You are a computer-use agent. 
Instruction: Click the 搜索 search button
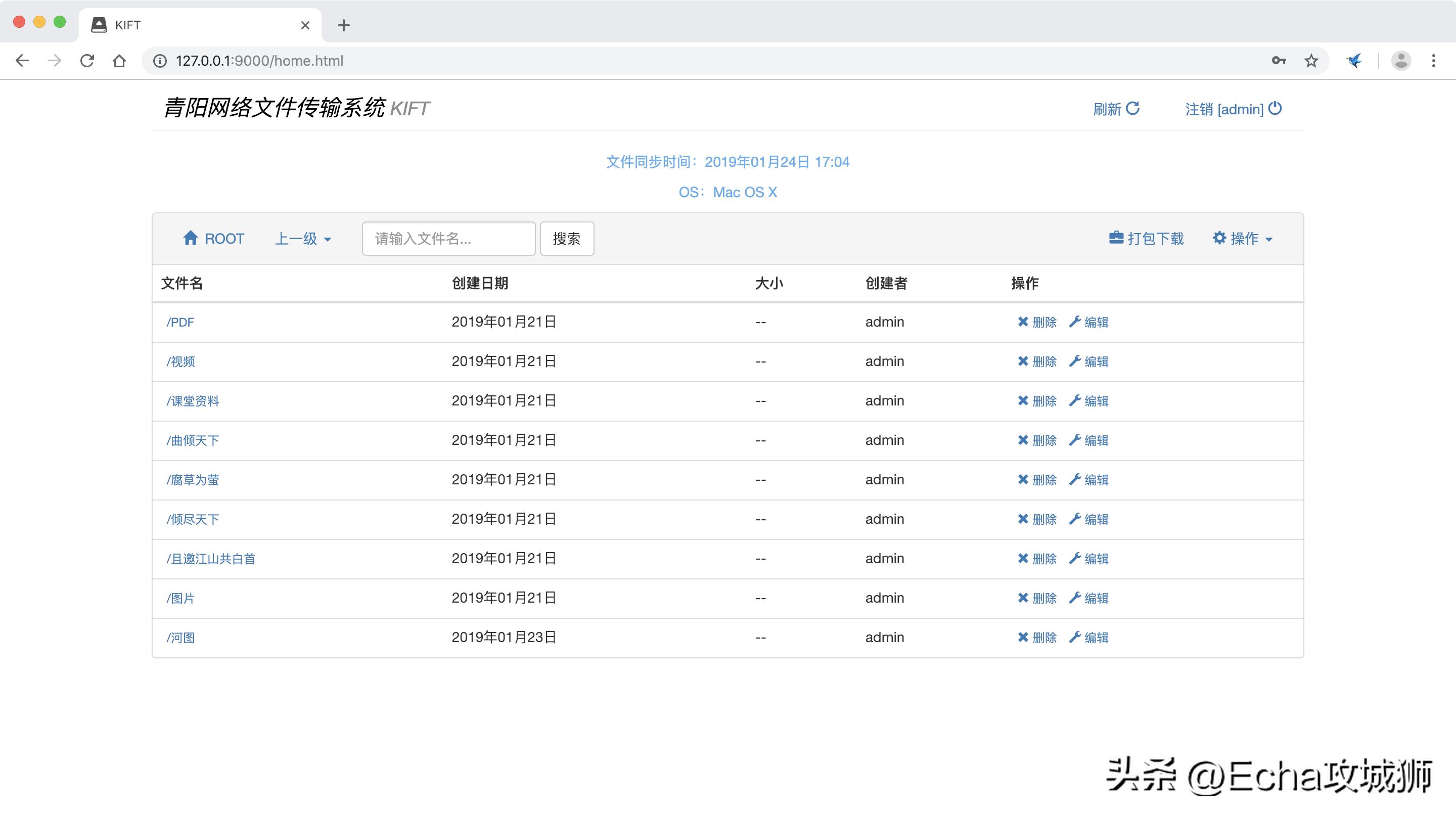click(566, 238)
